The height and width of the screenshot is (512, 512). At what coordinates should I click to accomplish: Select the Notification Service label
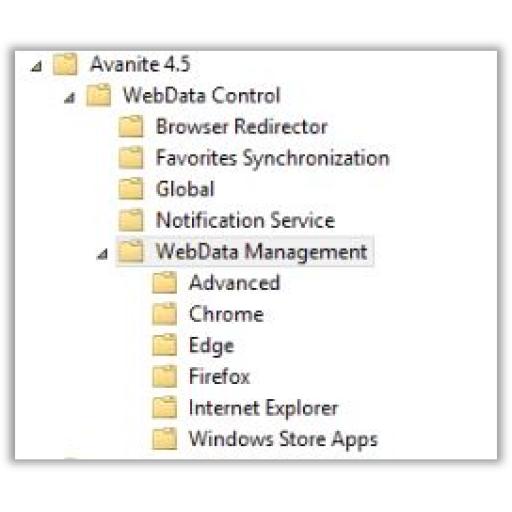[245, 220]
